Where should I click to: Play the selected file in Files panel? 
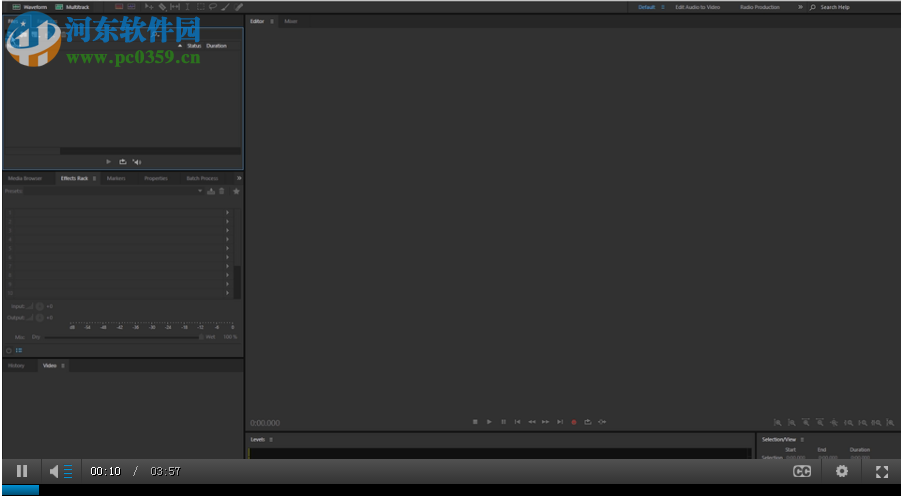(x=109, y=162)
